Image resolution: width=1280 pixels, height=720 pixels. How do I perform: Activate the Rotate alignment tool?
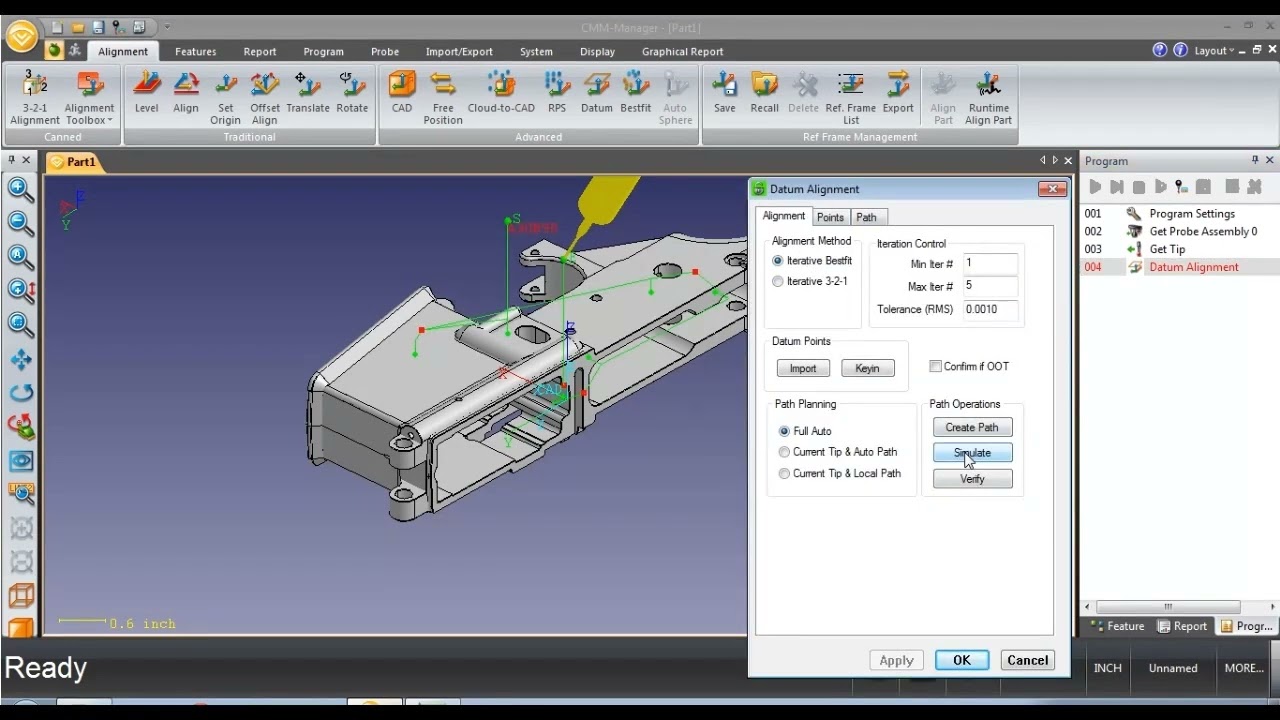click(352, 93)
